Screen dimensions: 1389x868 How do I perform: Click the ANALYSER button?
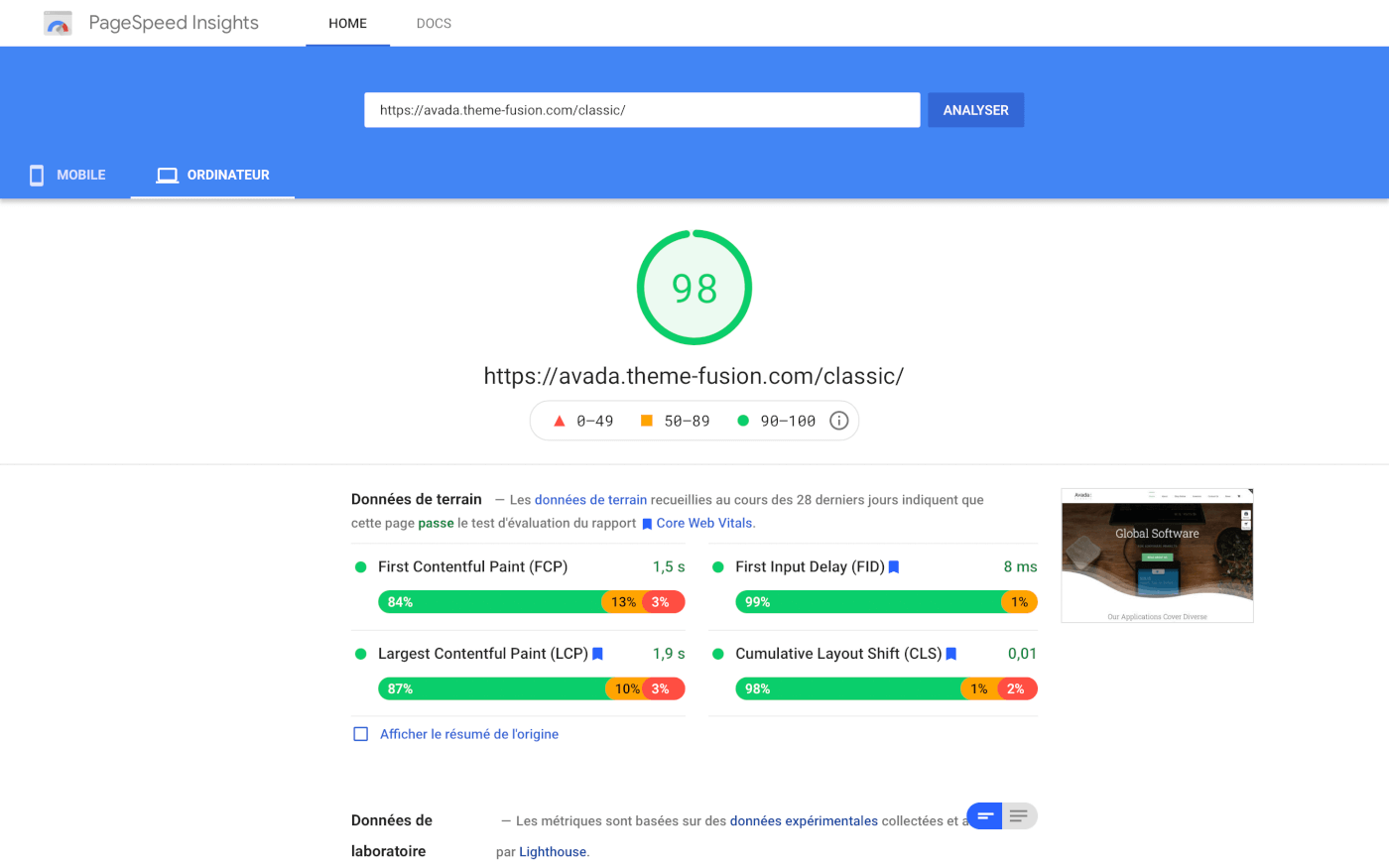(x=975, y=110)
